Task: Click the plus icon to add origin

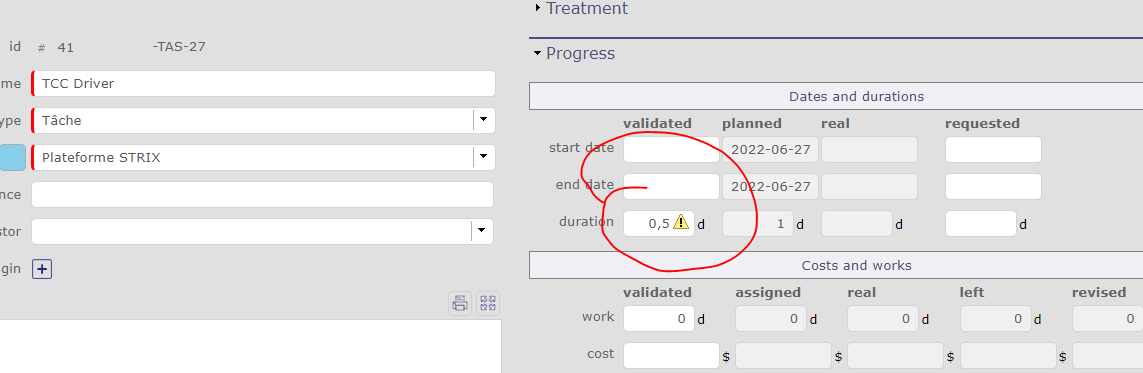Action: 42,270
